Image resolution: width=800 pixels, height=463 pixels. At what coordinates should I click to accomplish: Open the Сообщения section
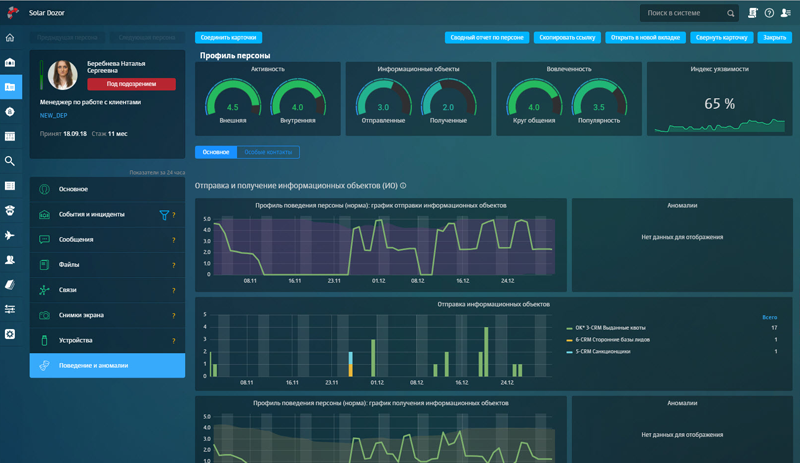[x=107, y=239]
